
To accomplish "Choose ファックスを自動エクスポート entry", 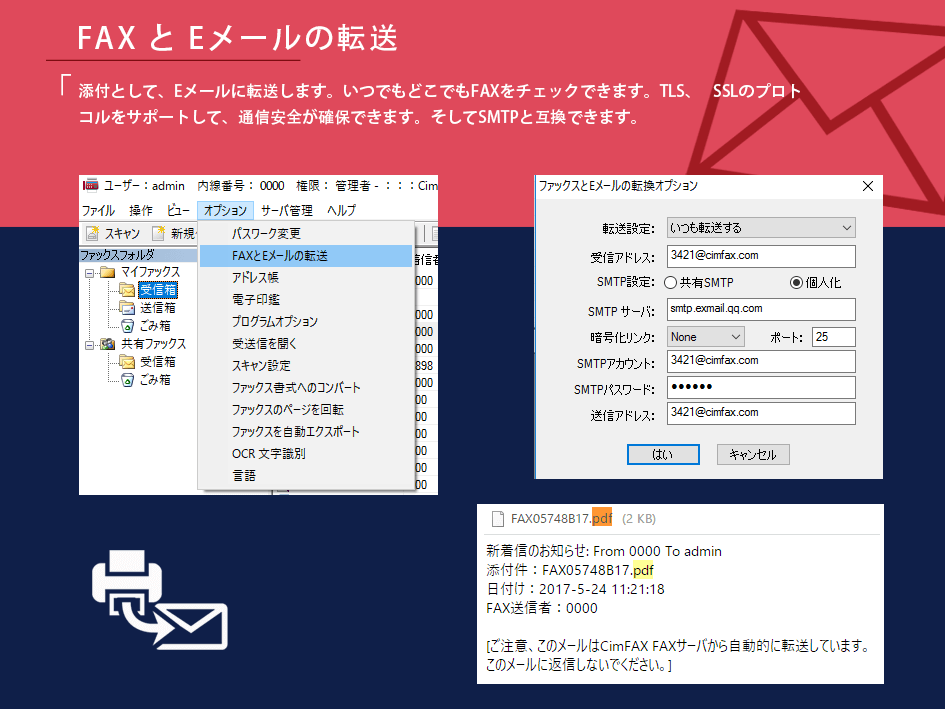I will [306, 432].
